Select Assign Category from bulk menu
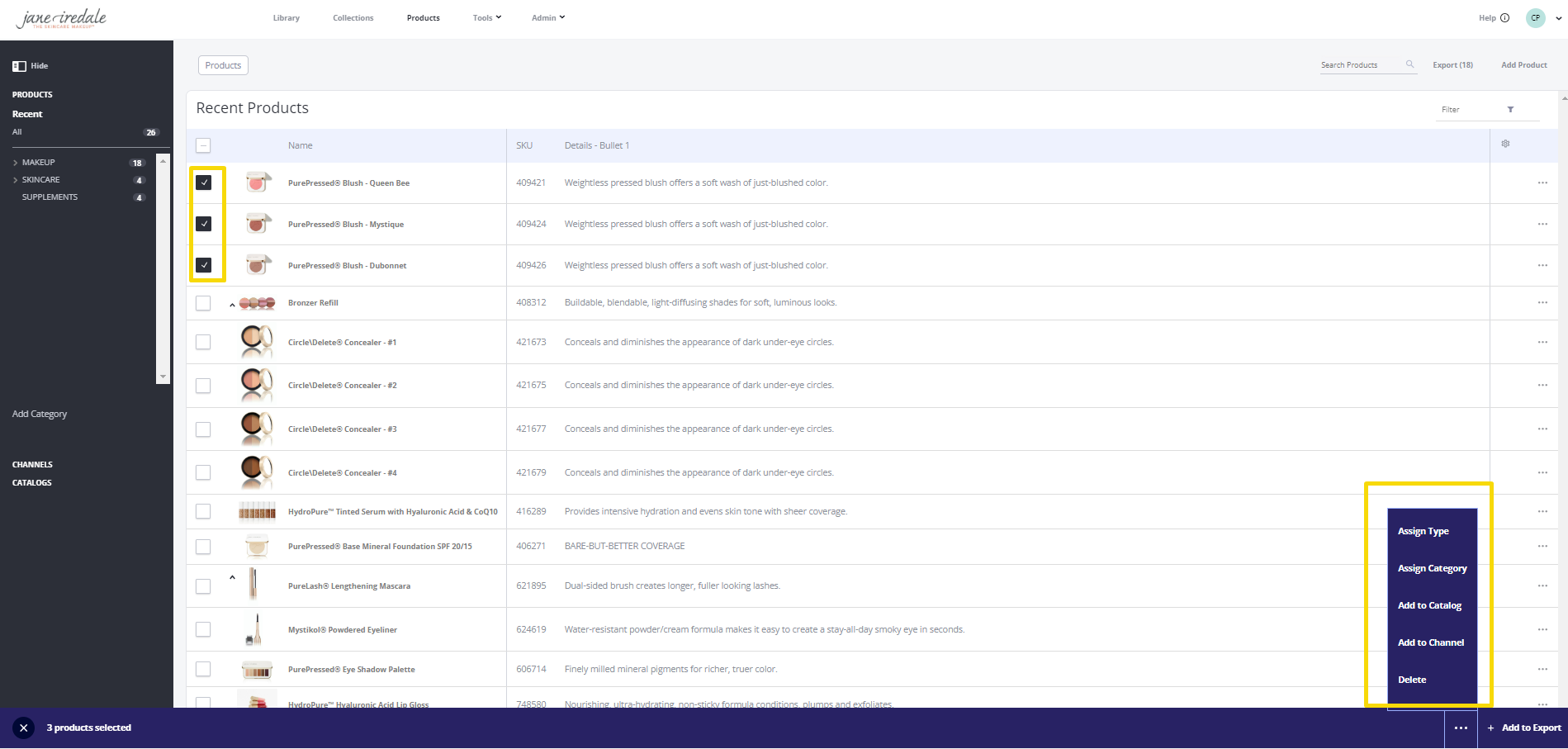The height and width of the screenshot is (749, 1568). 1433,568
